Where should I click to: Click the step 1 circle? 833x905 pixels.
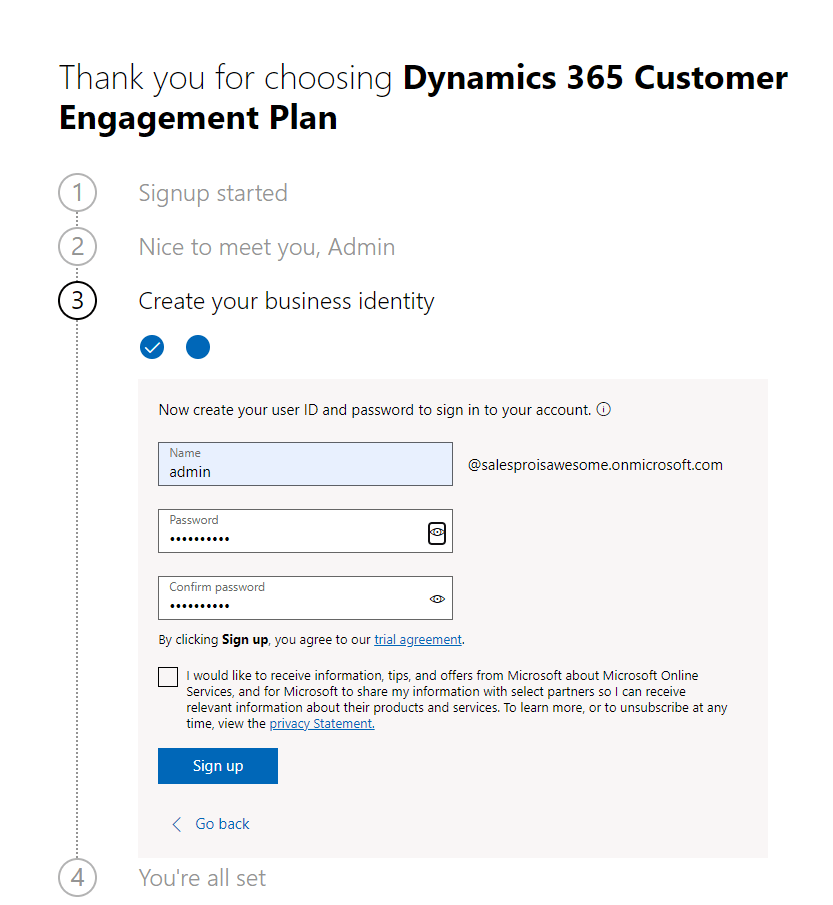(78, 193)
